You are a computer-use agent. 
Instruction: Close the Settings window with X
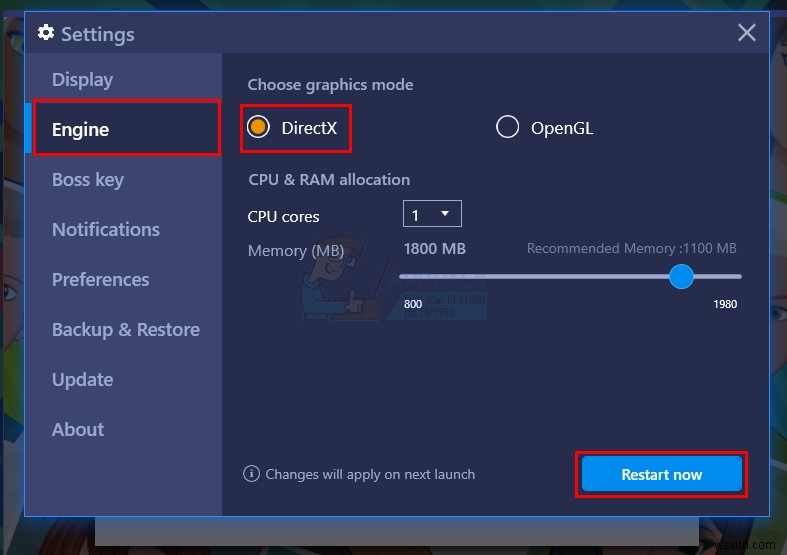point(747,33)
